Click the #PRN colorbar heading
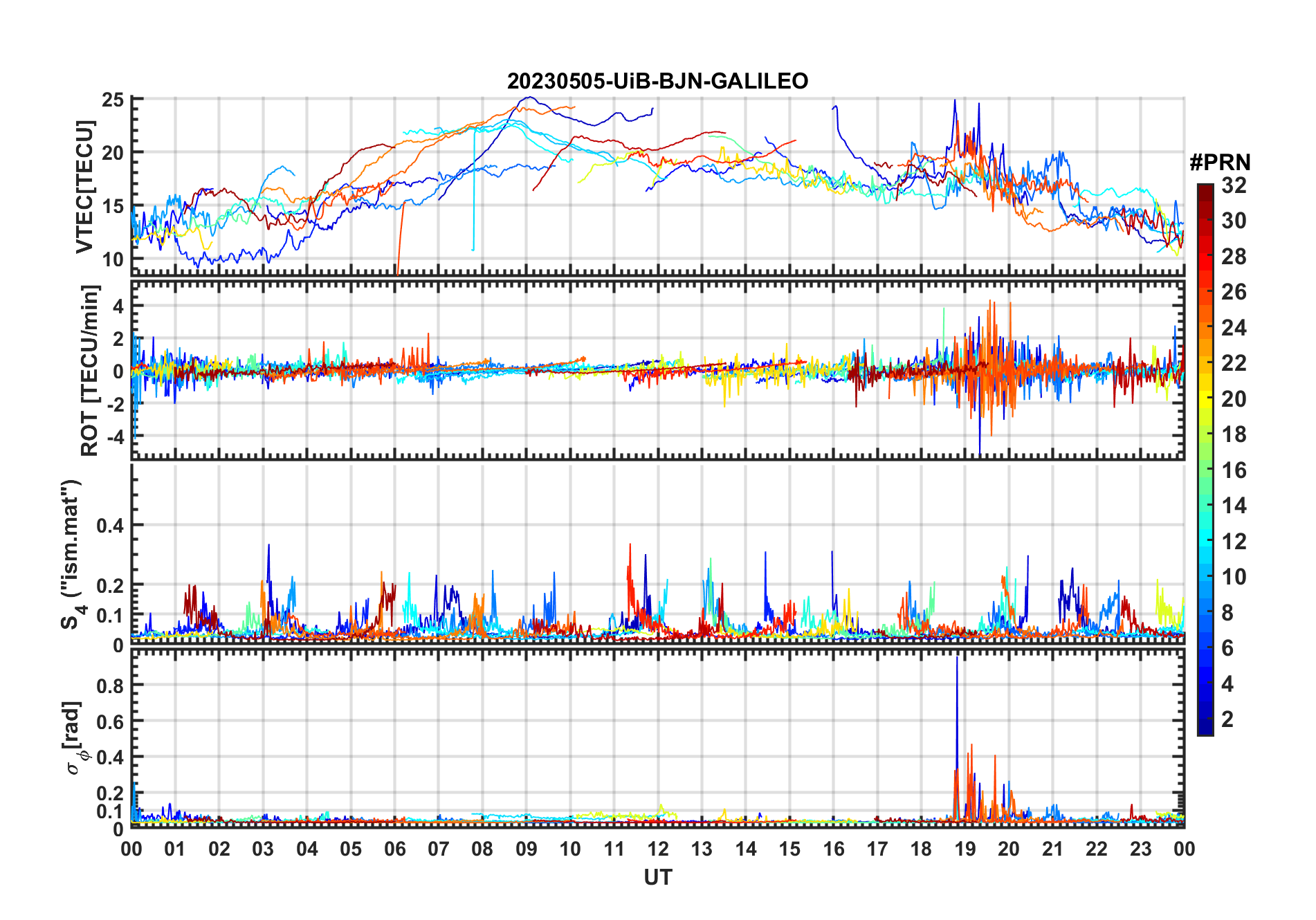1316x920 pixels. pyautogui.click(x=1220, y=163)
